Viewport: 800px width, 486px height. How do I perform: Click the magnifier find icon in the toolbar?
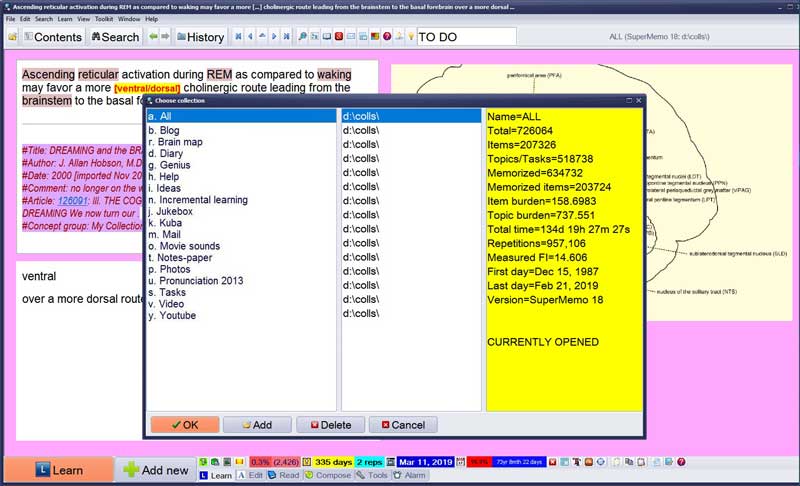pos(303,37)
